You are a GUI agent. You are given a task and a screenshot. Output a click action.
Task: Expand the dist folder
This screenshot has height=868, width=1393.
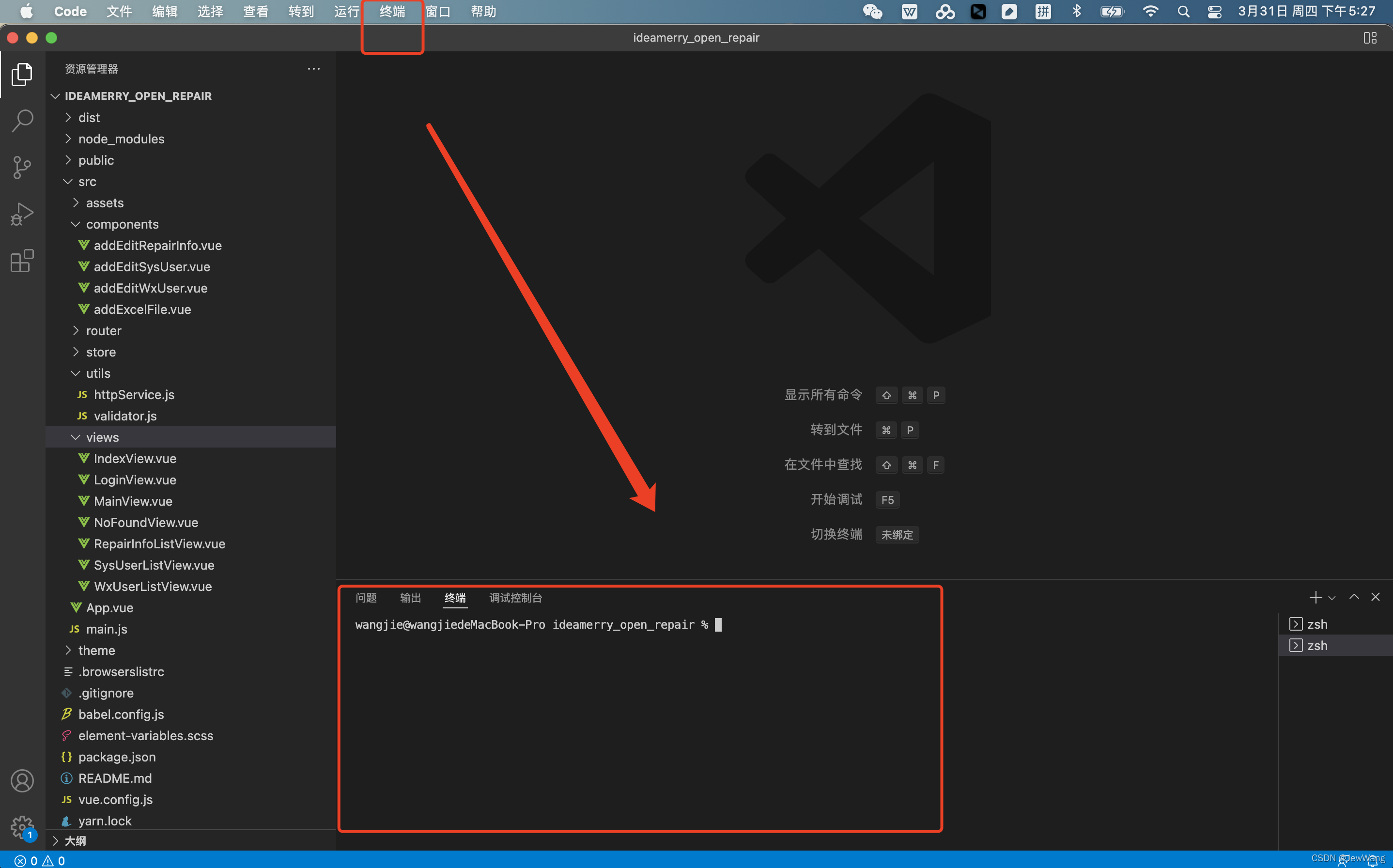pos(190,118)
